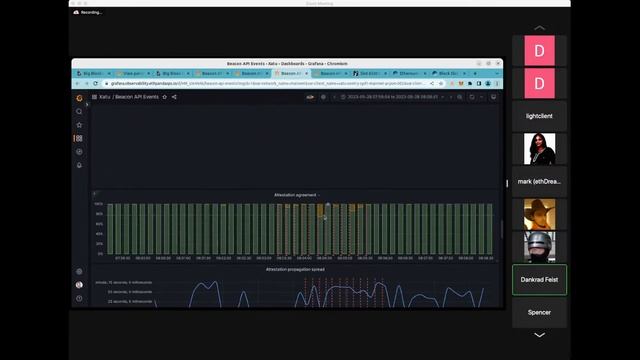The width and height of the screenshot is (640, 360).
Task: Go forward in the Chromium browser
Action: (x=87, y=83)
